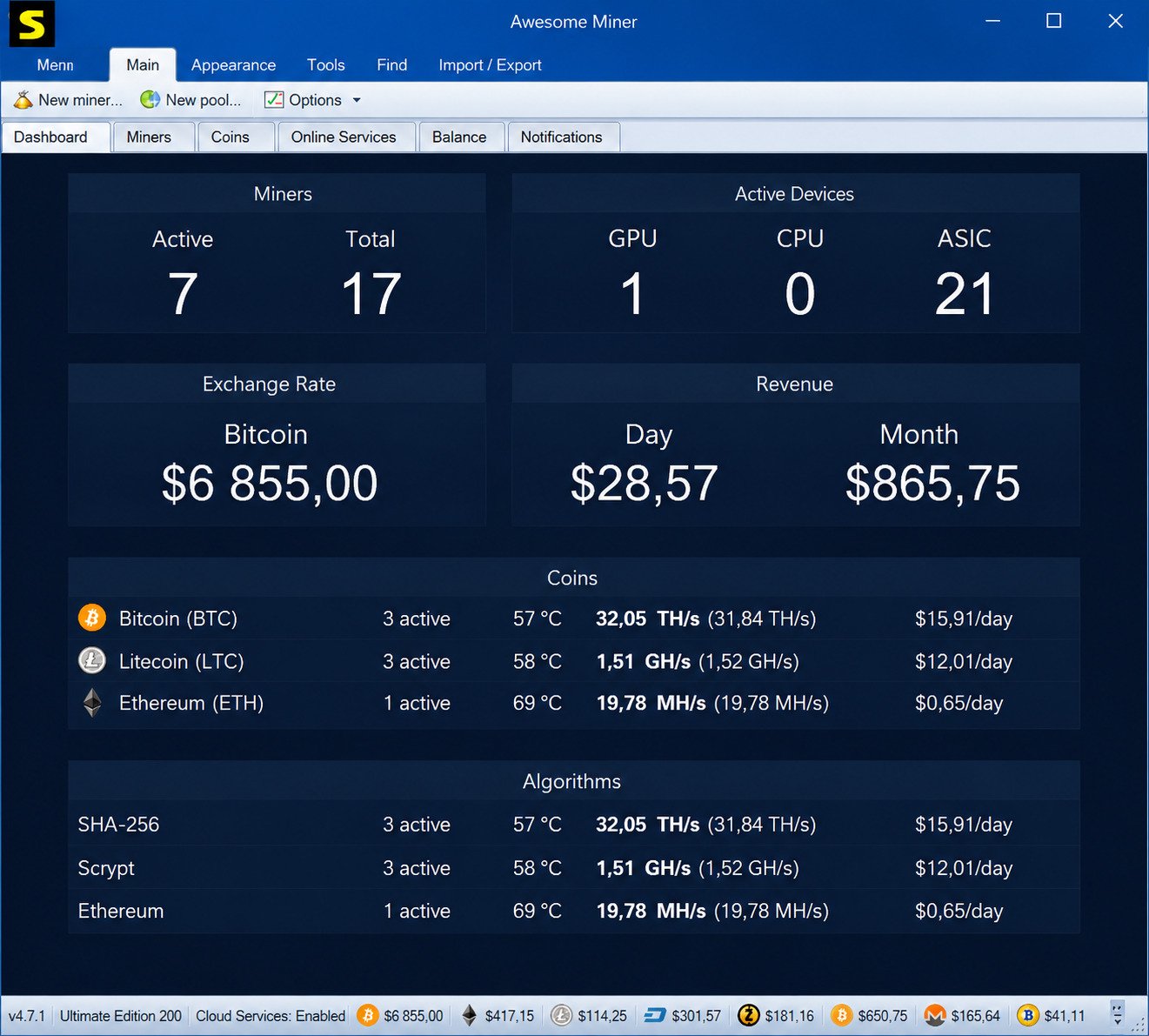The image size is (1149, 1036).
Task: Click Cloud Services: Enabled status entry
Action: click(x=271, y=1015)
